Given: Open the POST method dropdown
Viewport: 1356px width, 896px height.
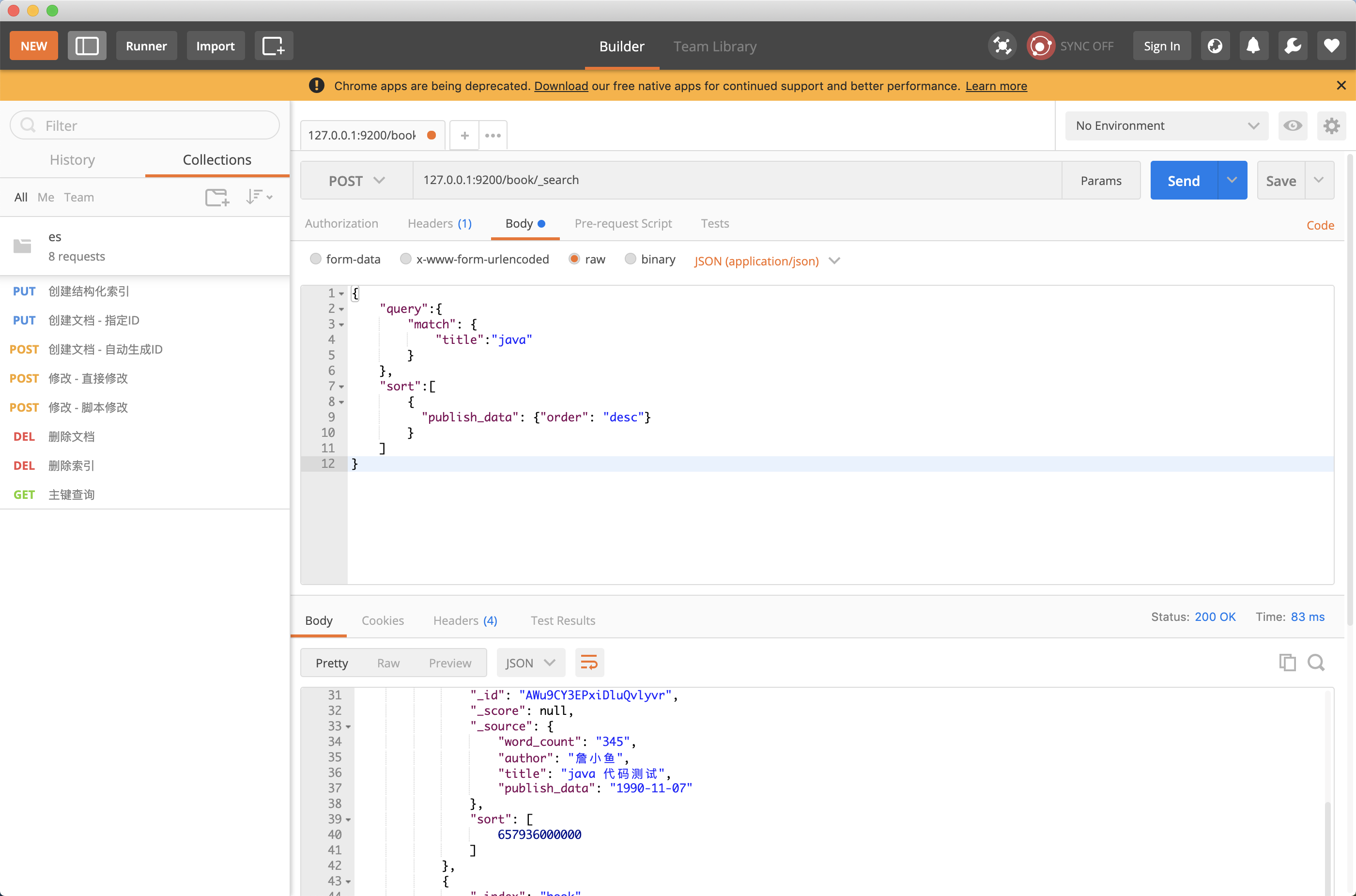Looking at the screenshot, I should 356,181.
